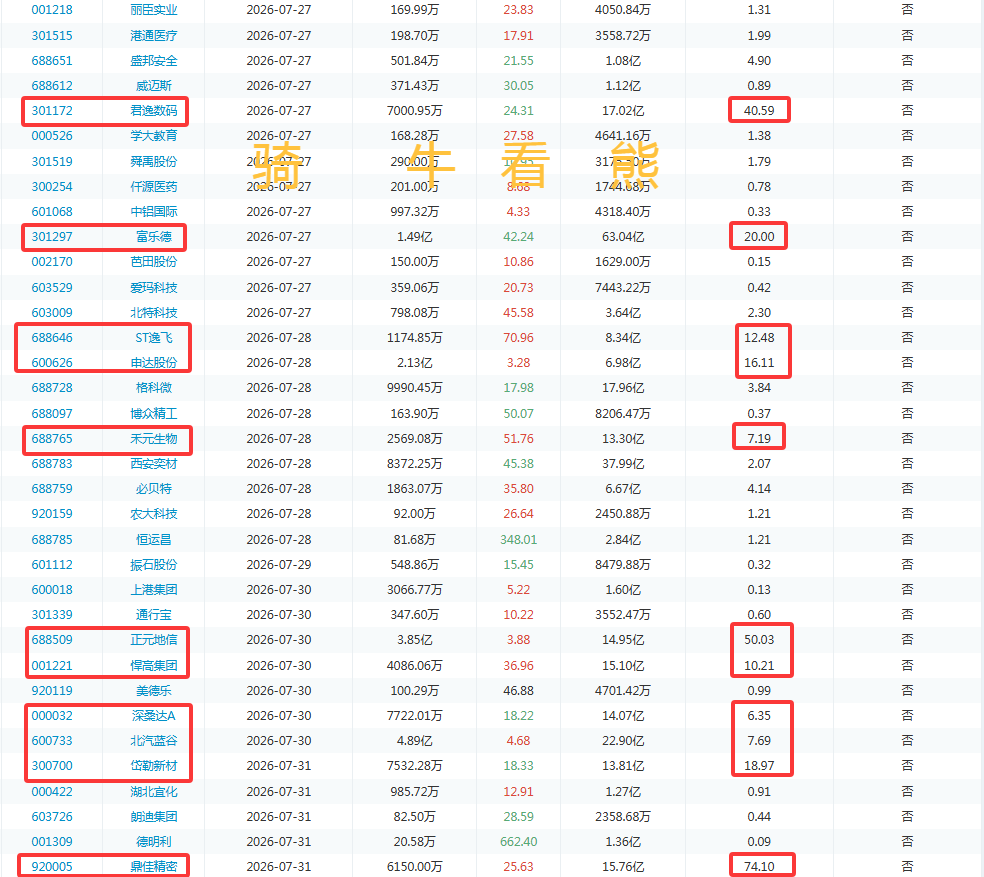Click the 正元地信 stock name
This screenshot has width=984, height=877.
click(154, 640)
